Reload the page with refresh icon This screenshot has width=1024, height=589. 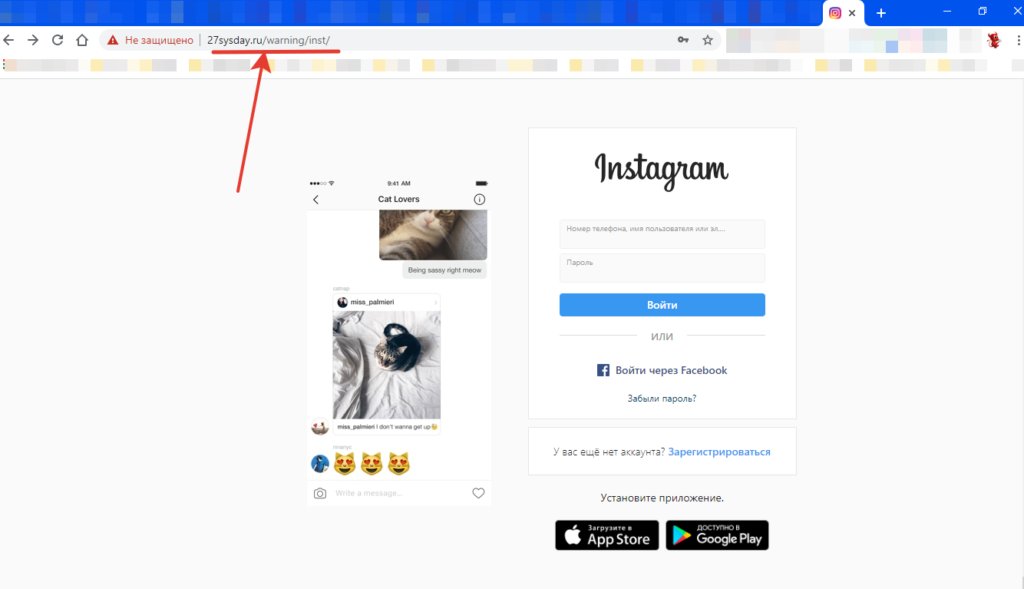click(57, 40)
